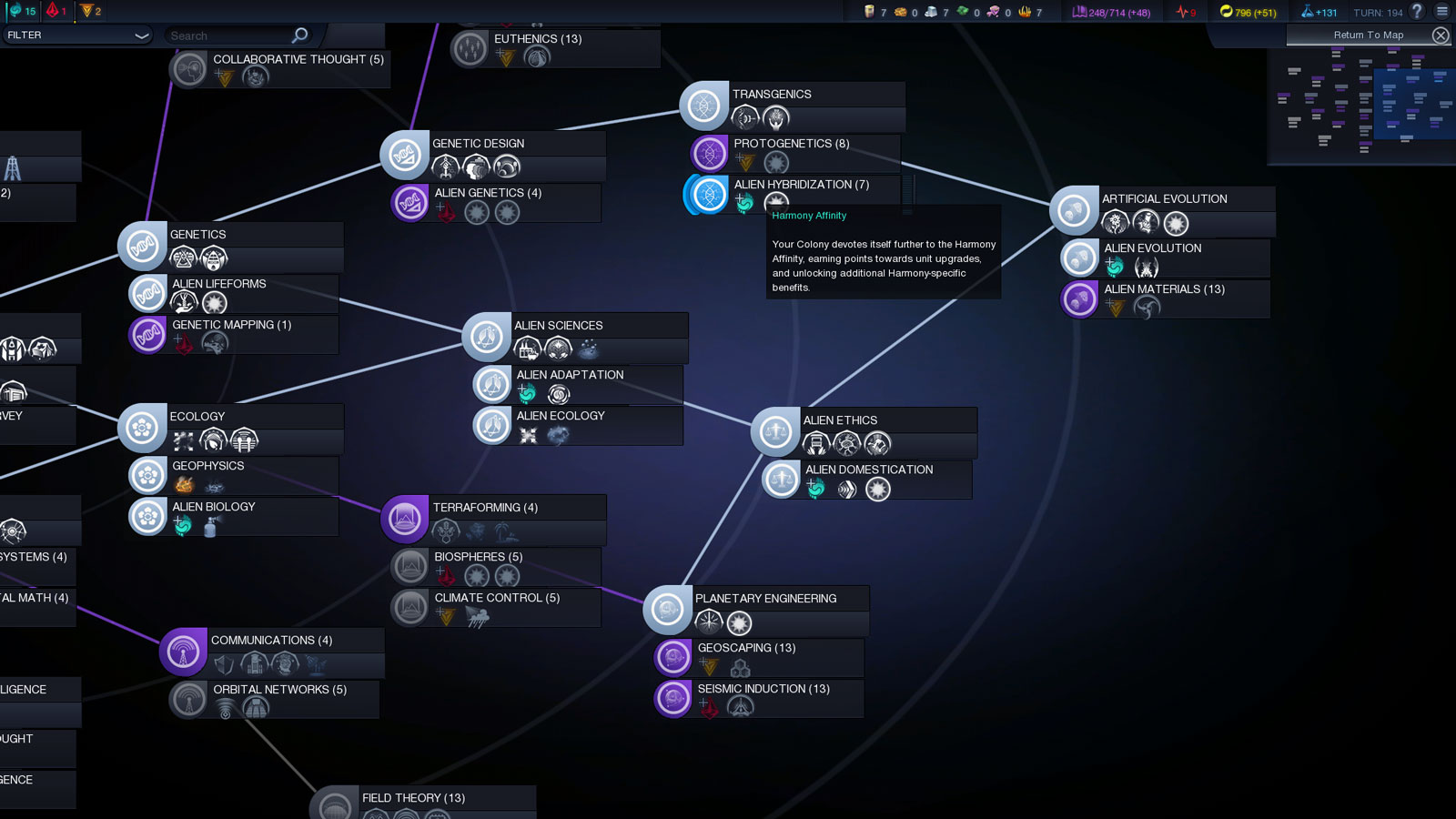
Task: Open the help question mark icon
Action: 1417,12
